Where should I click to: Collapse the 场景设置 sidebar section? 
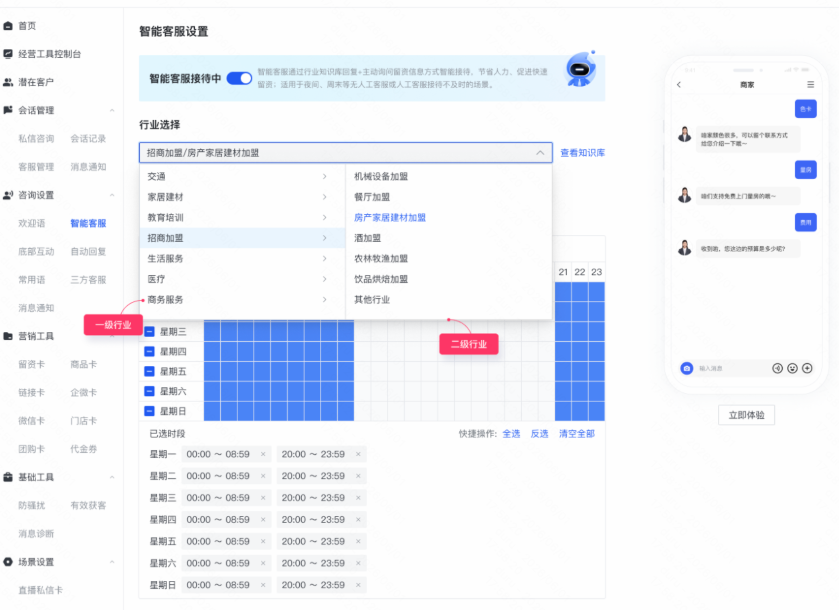pos(112,562)
